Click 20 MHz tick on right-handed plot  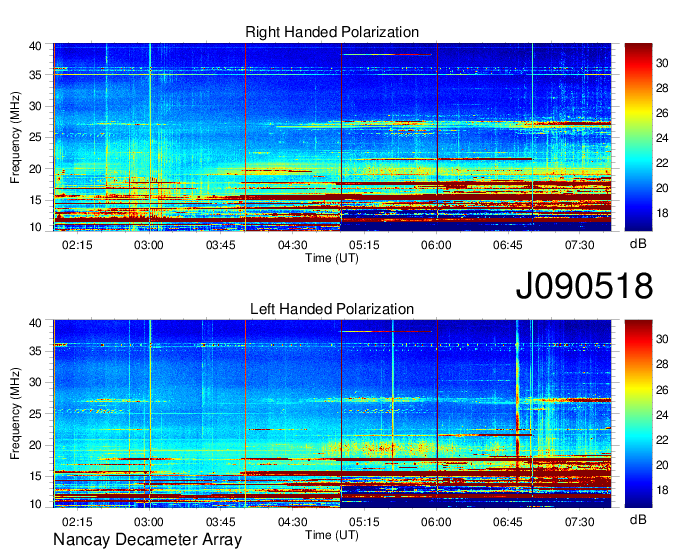point(35,169)
